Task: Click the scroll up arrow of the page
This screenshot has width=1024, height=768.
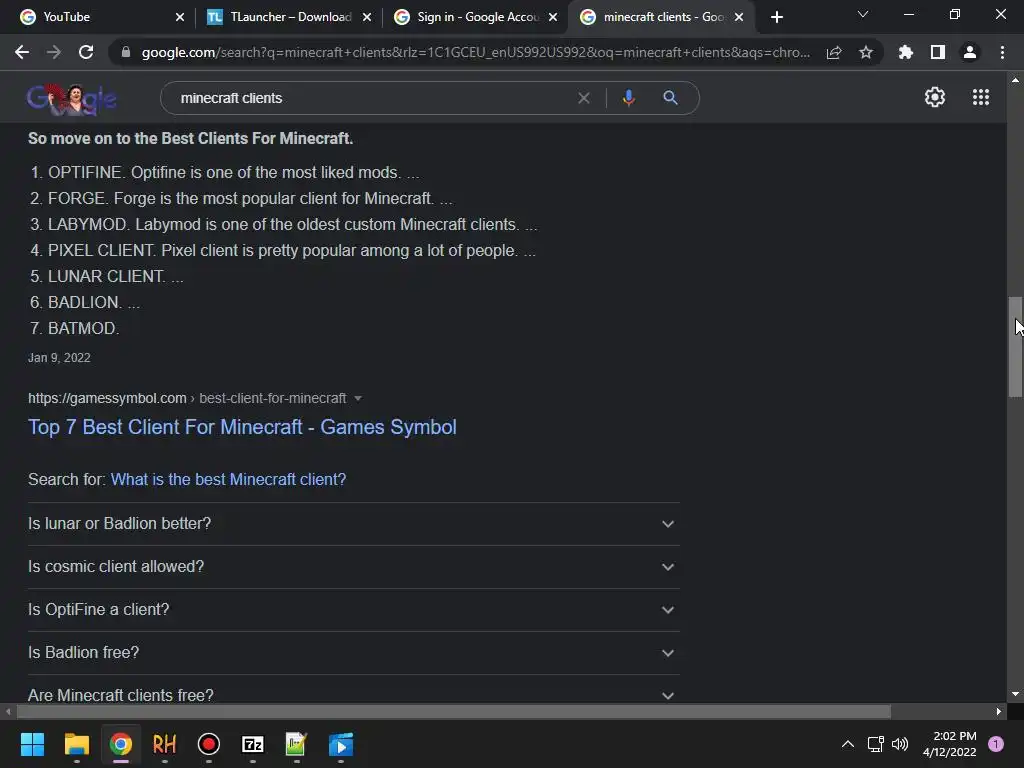Action: (x=1015, y=80)
